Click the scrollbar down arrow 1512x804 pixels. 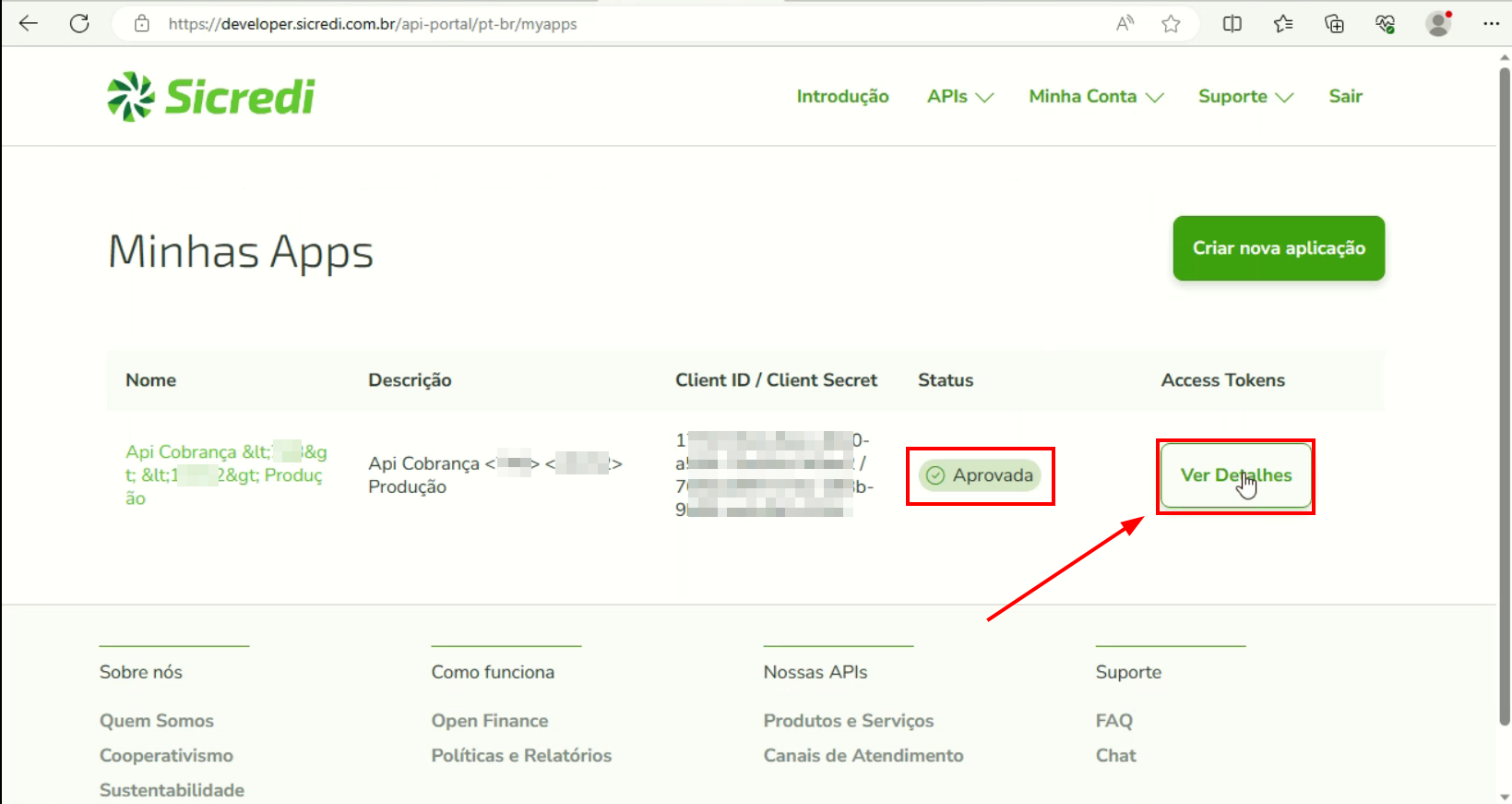click(1505, 796)
